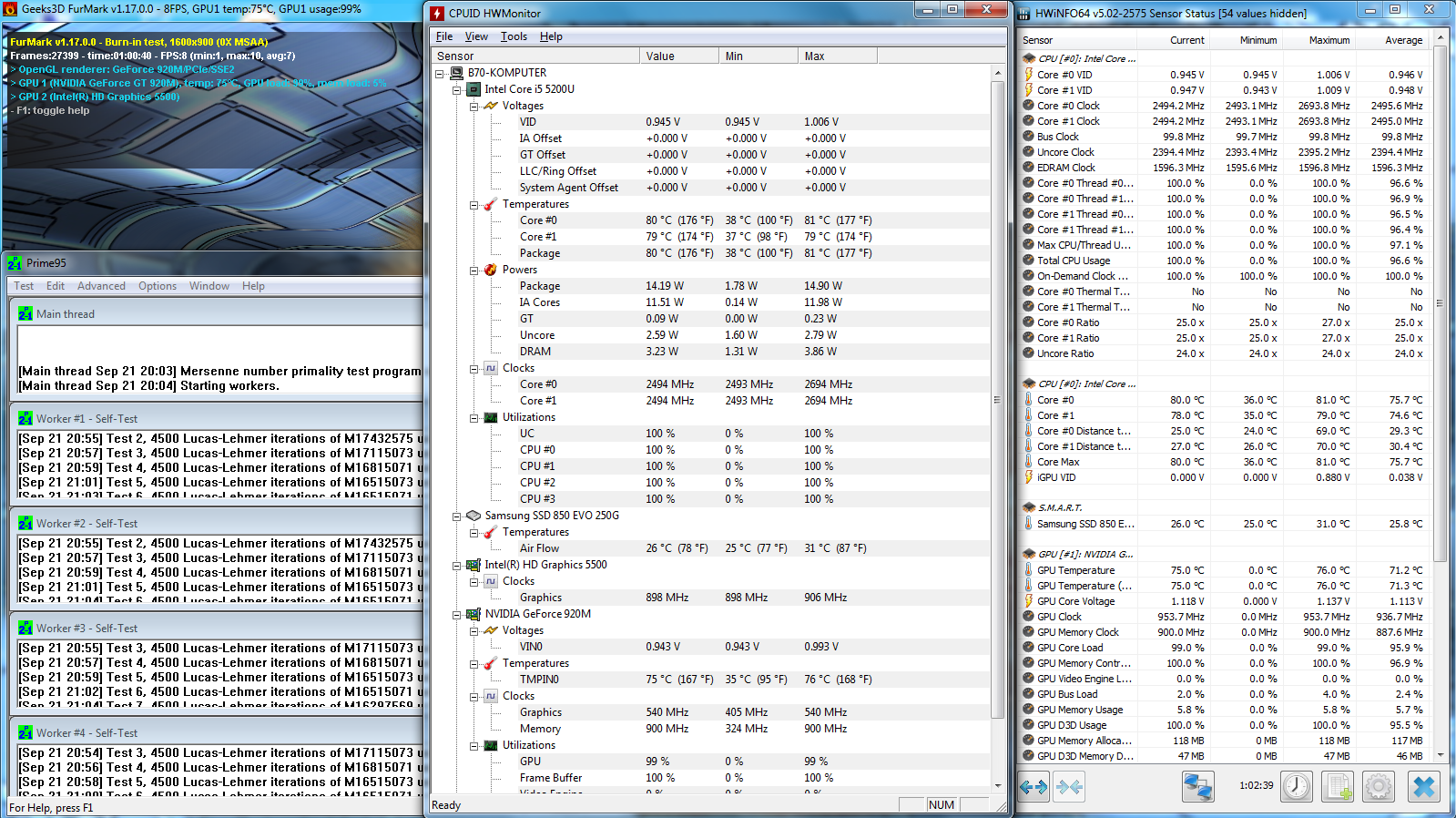Click CPUID HWMonitor title bar lightning icon
Image resolution: width=1456 pixels, height=818 pixels.
coord(437,13)
